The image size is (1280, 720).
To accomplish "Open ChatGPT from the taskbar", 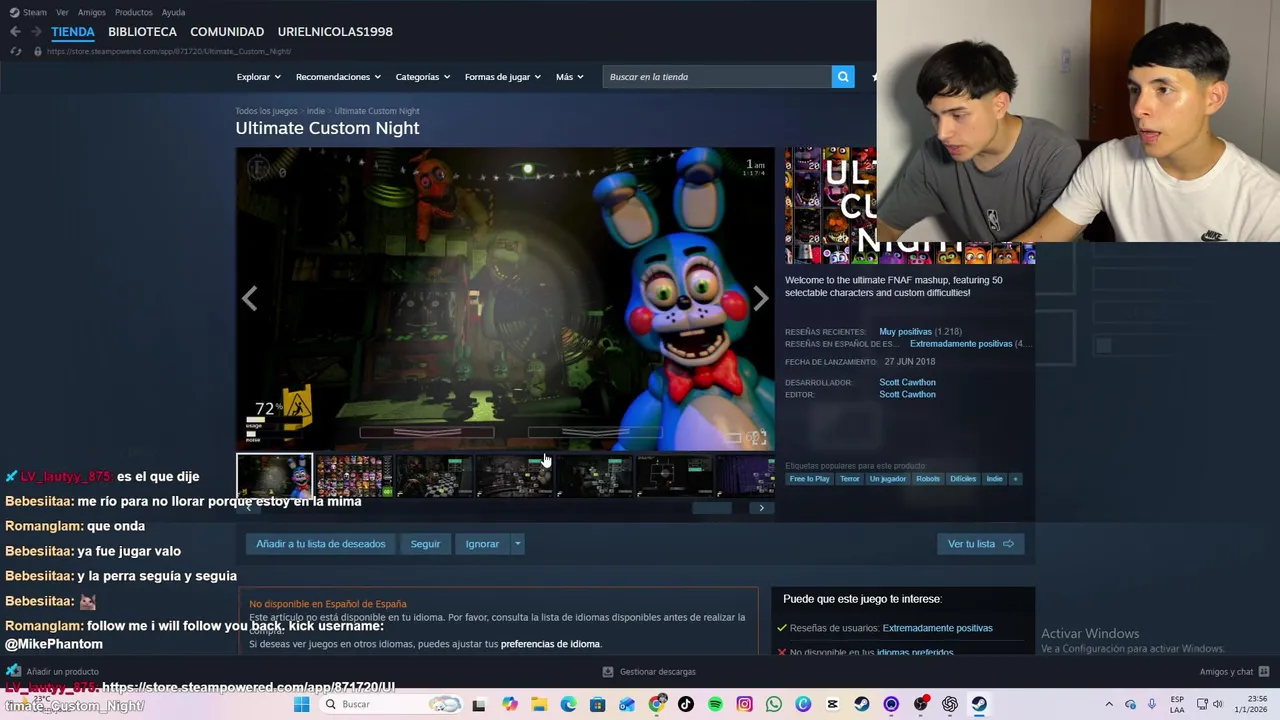I will 950,704.
